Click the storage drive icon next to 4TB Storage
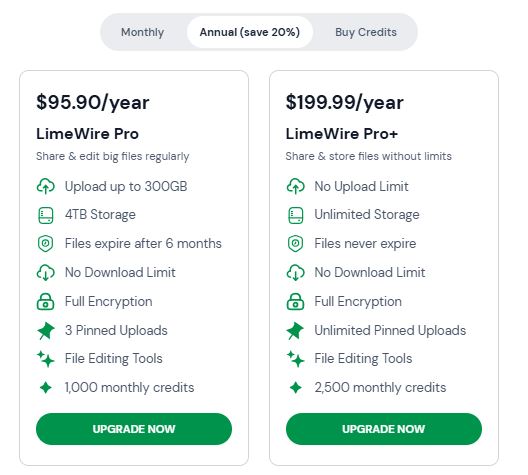The width and height of the screenshot is (528, 475). point(45,215)
